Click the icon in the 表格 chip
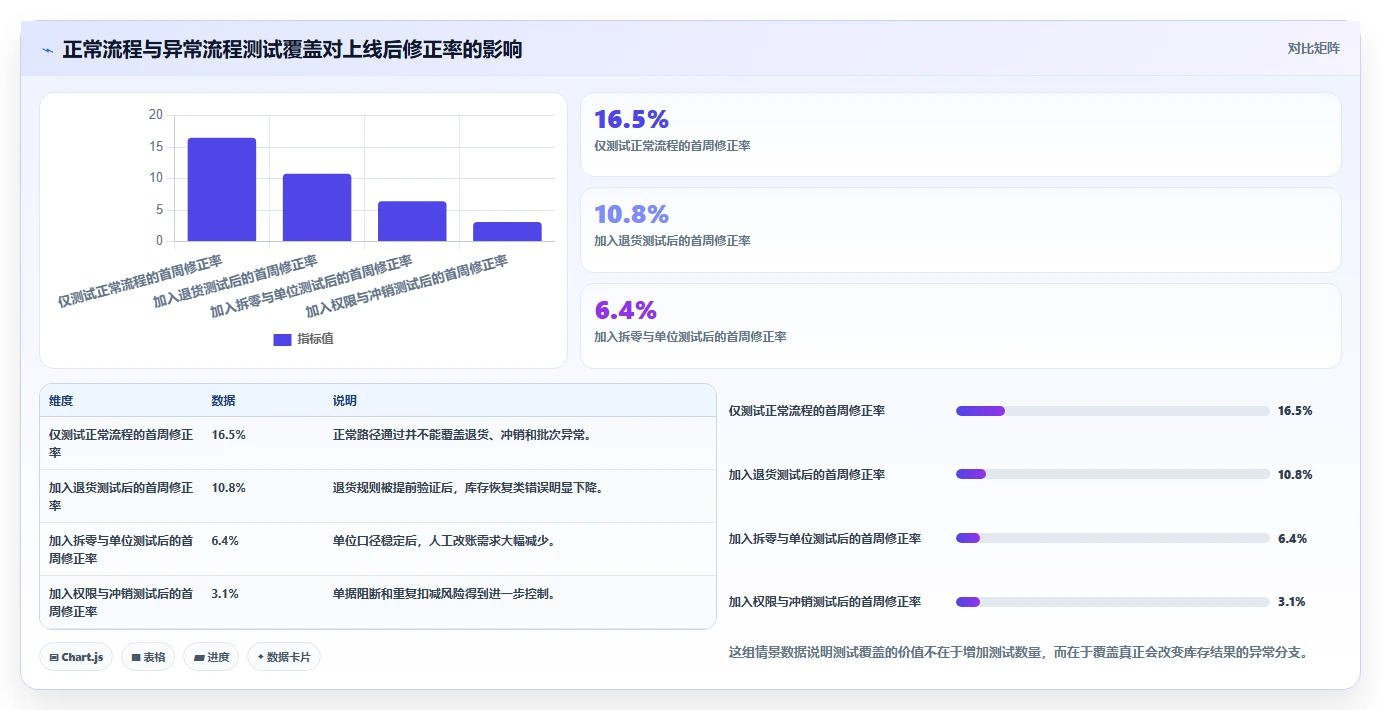The height and width of the screenshot is (710, 1381). [136, 658]
